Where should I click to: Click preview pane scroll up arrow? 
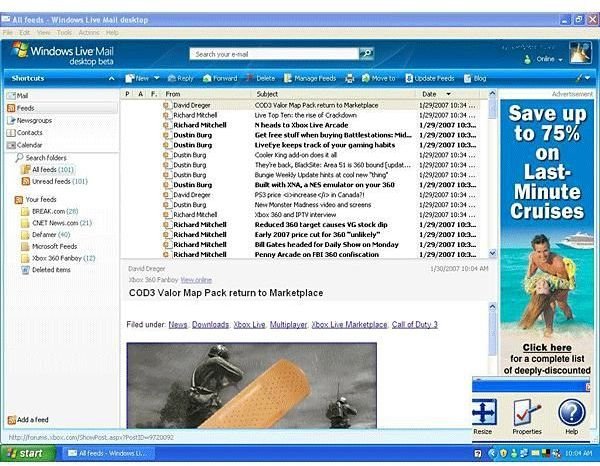point(492,306)
